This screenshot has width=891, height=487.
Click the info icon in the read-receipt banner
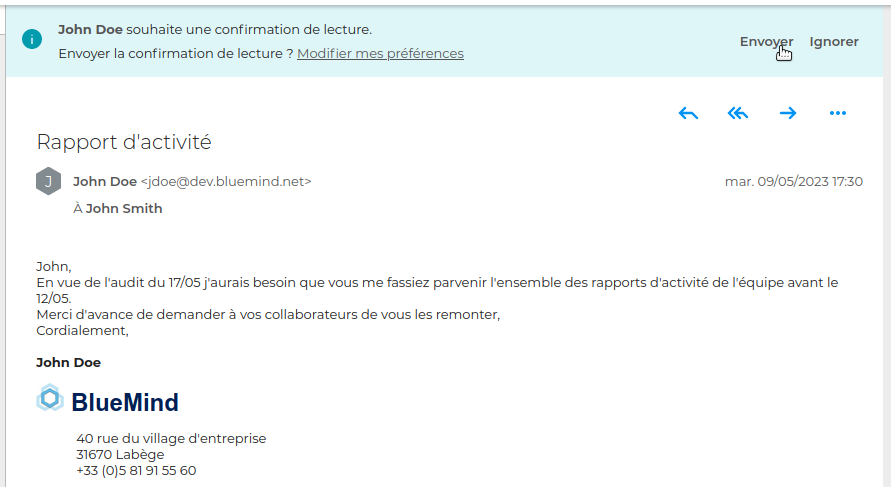[x=32, y=40]
